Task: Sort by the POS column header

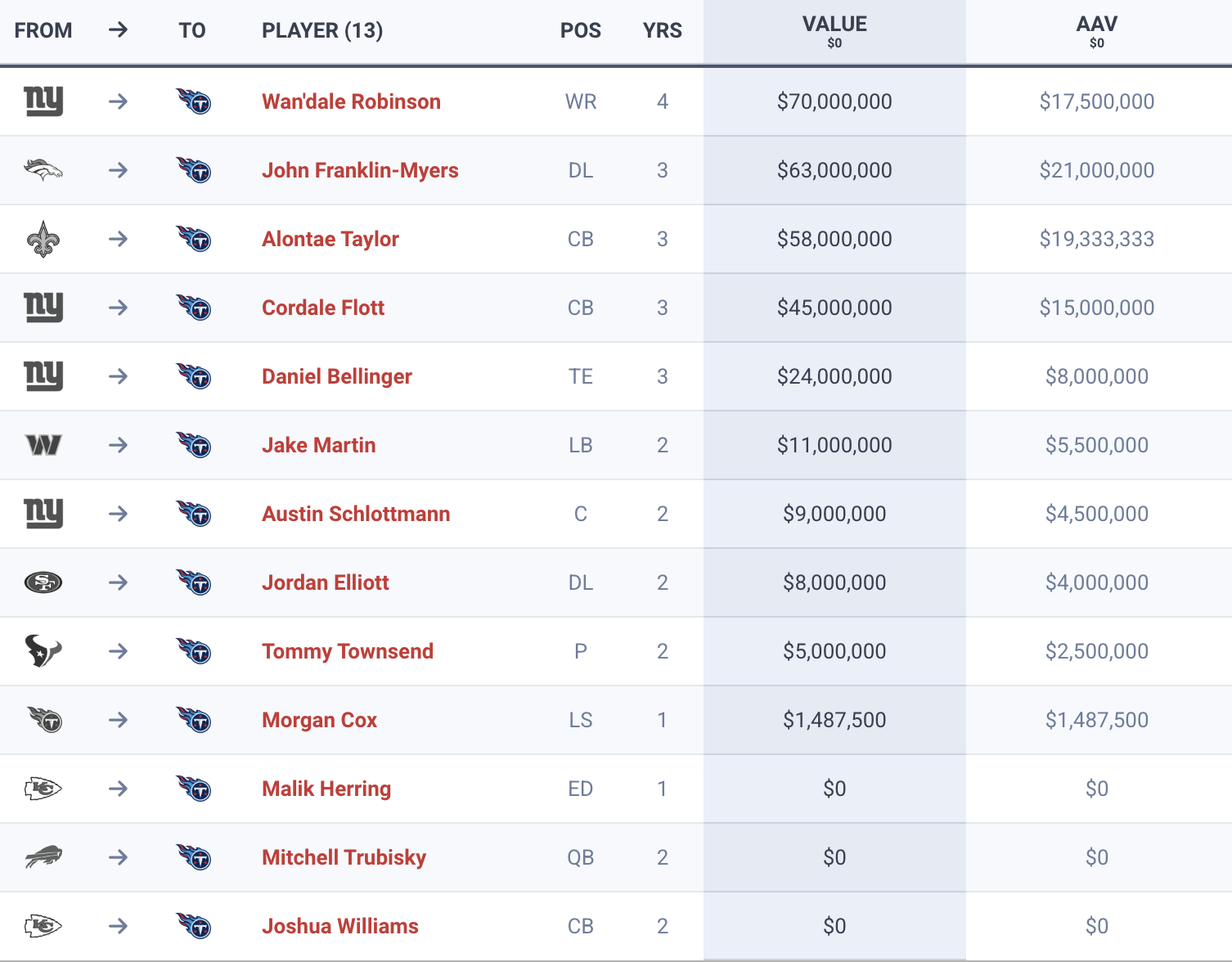Action: tap(580, 31)
